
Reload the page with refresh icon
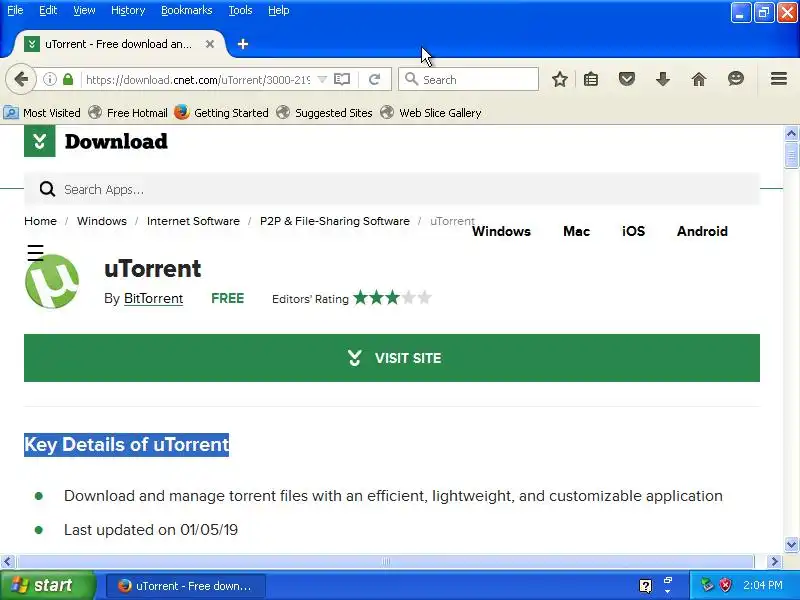(374, 79)
